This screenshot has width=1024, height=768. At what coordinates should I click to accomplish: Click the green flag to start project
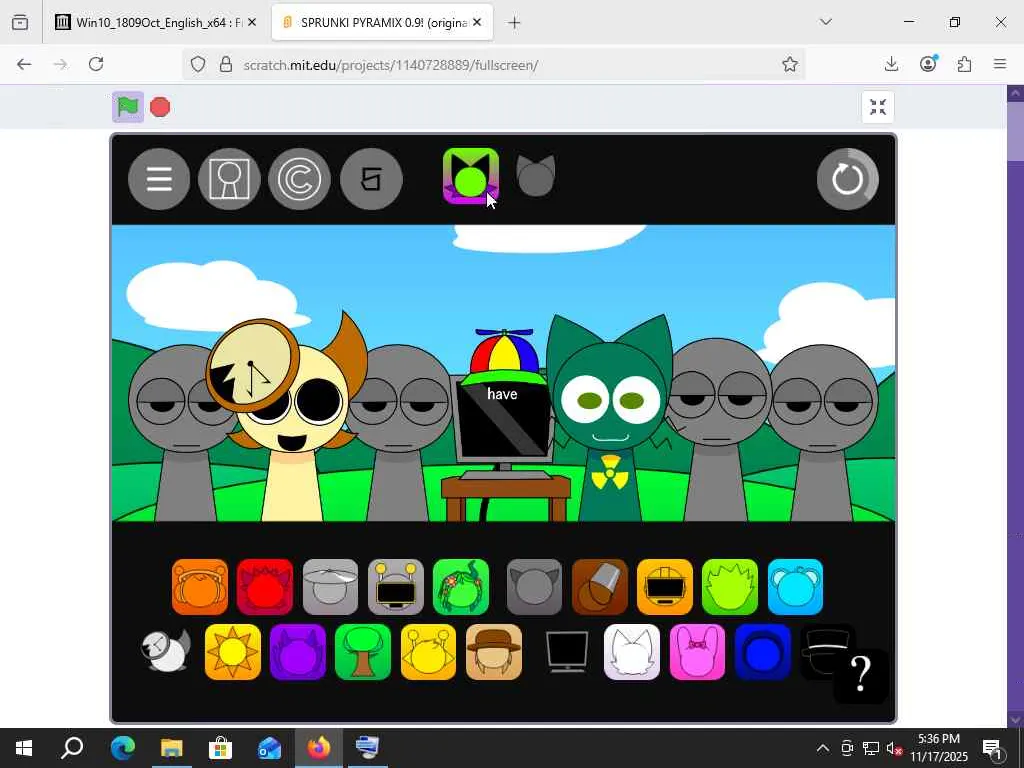click(127, 106)
